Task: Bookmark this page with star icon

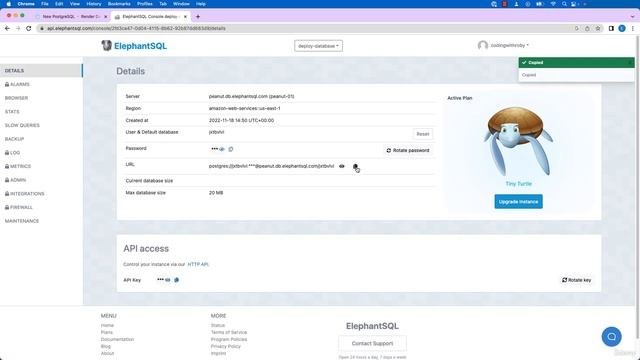Action: coord(598,29)
